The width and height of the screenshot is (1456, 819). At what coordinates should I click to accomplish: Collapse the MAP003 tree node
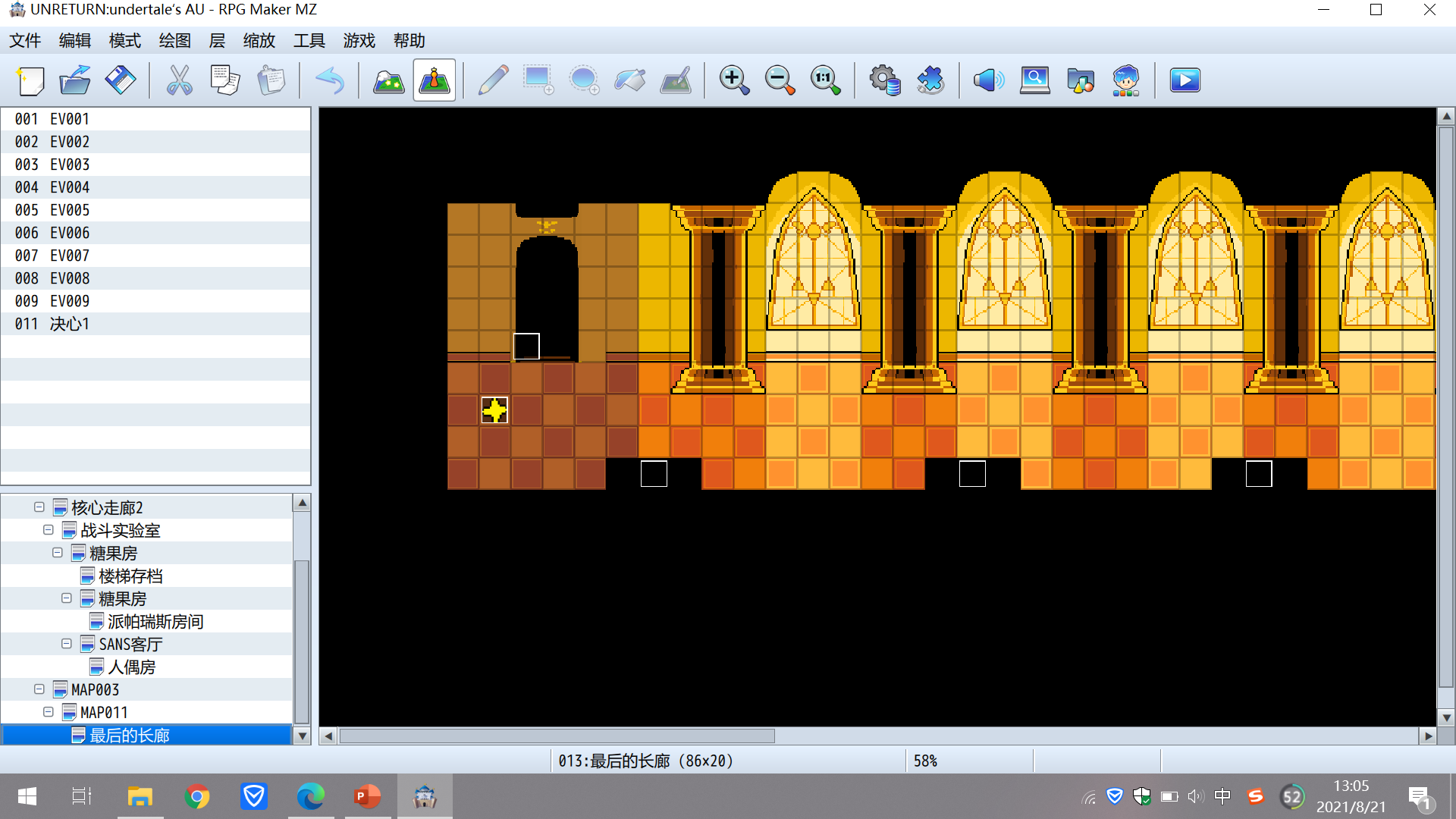pyautogui.click(x=39, y=689)
